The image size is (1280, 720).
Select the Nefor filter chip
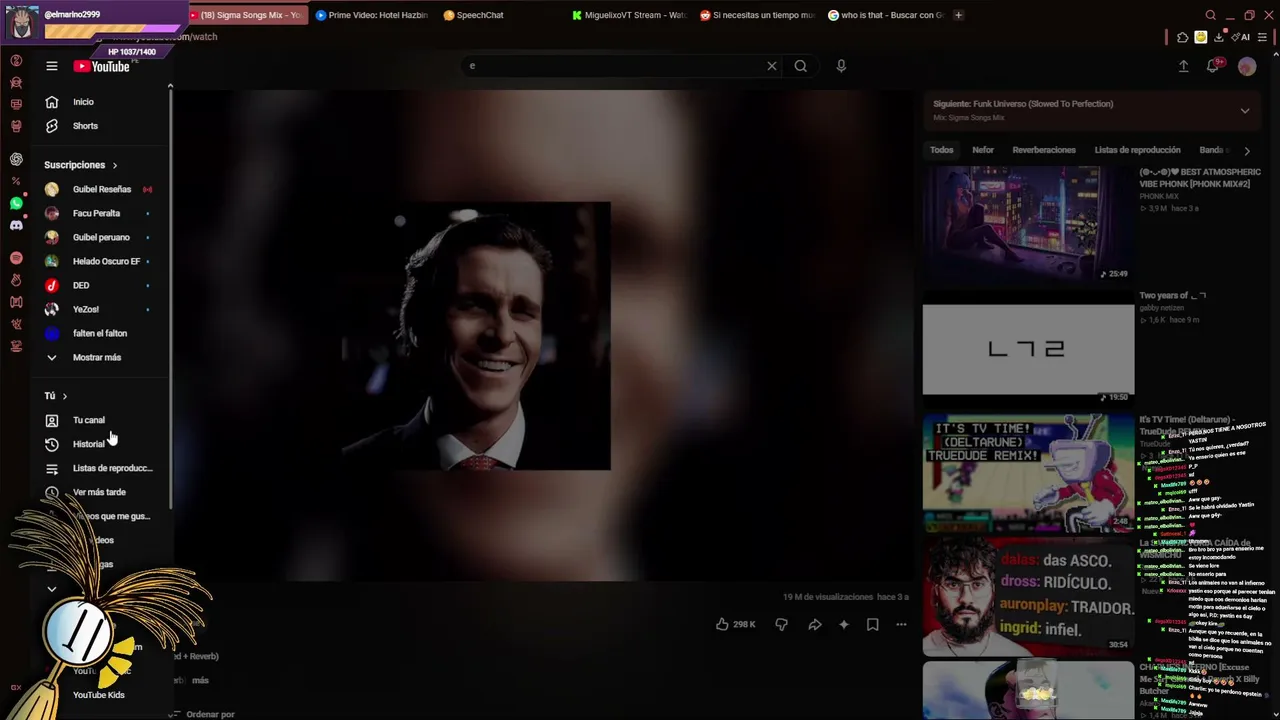(x=983, y=150)
